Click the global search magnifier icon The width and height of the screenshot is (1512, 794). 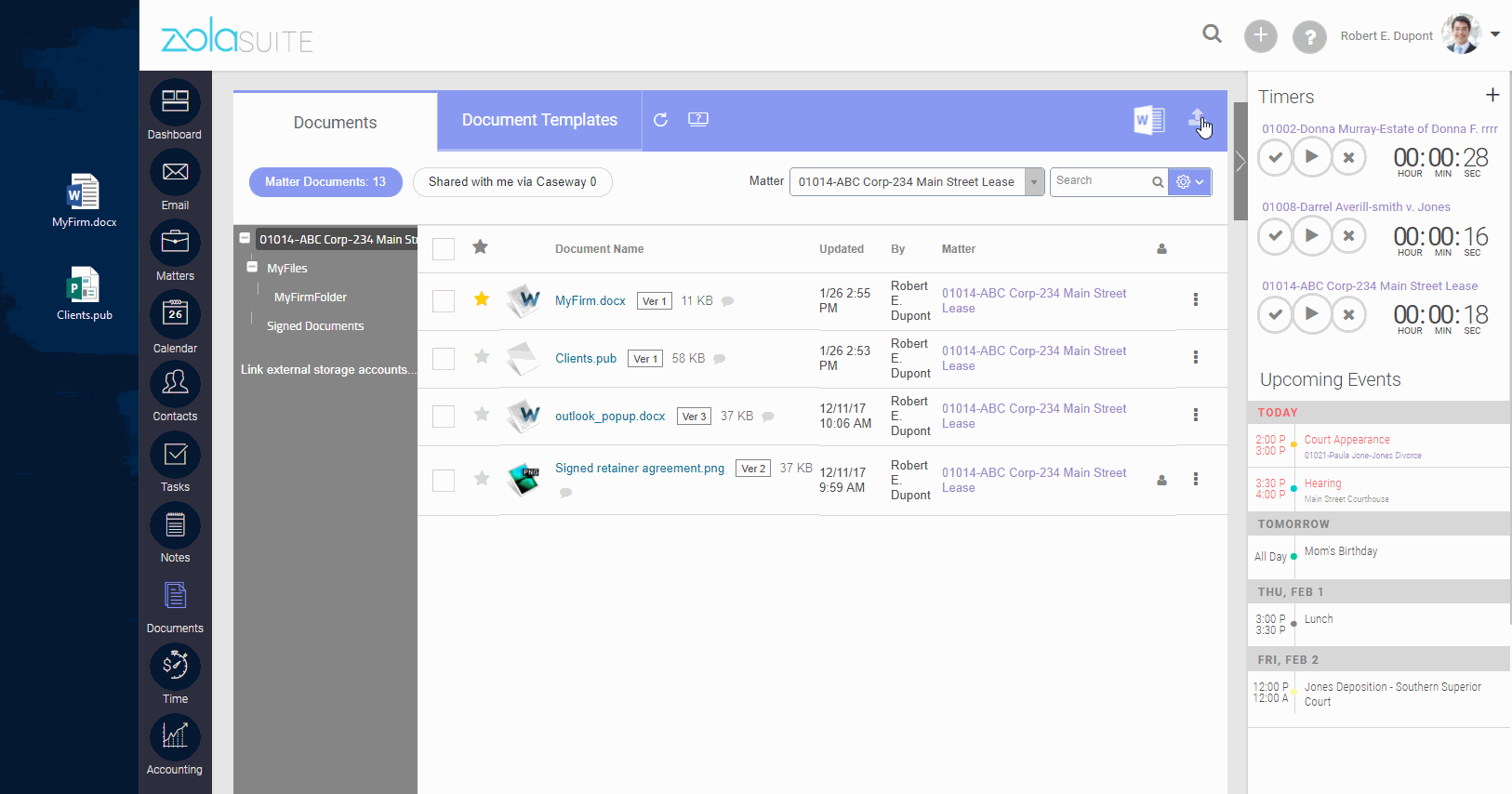[x=1212, y=34]
